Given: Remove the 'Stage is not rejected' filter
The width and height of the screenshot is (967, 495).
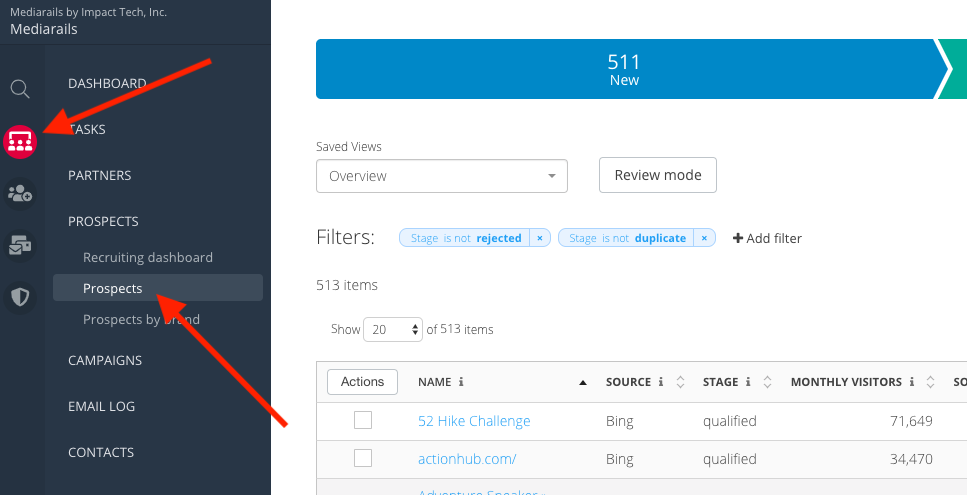Looking at the screenshot, I should (x=539, y=238).
